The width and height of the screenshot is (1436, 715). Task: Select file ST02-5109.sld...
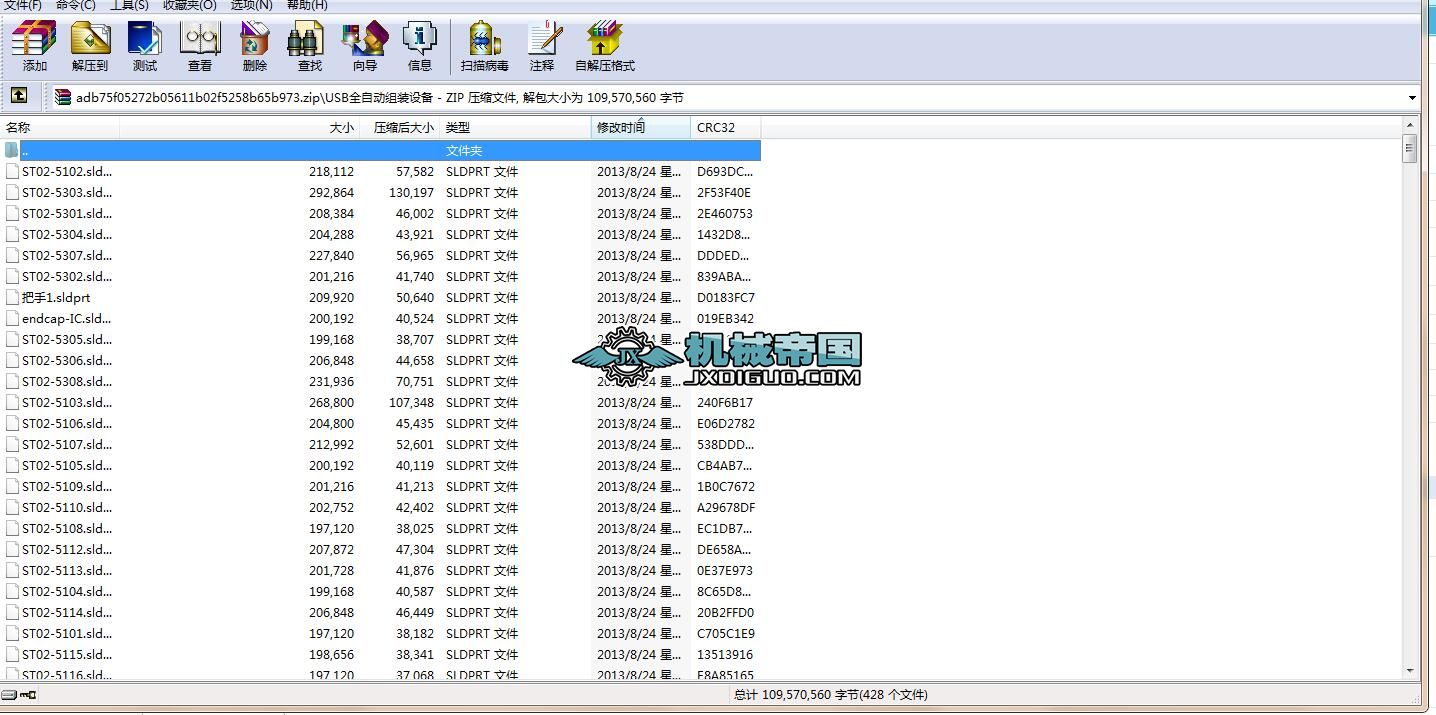point(67,486)
